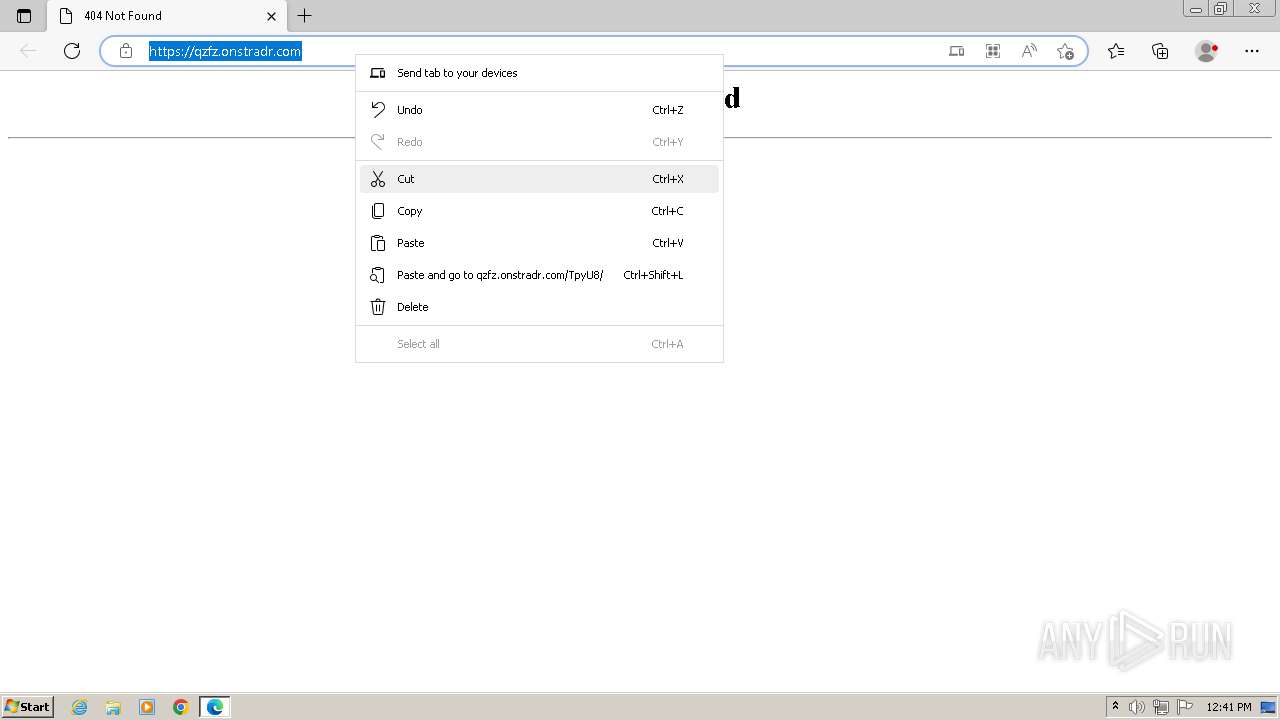Image resolution: width=1280 pixels, height=720 pixels.
Task: Click the QR code address bar icon
Action: (x=993, y=51)
